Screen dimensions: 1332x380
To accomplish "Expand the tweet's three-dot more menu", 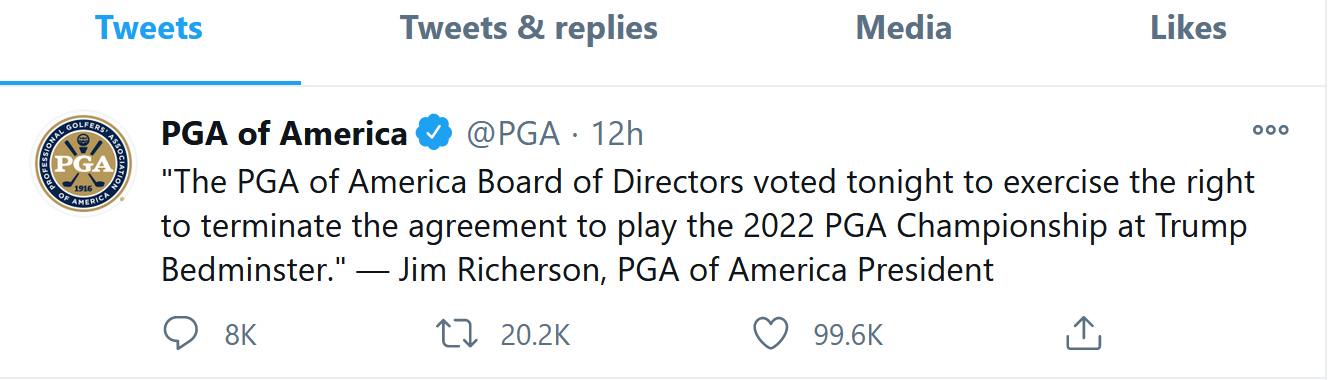I will point(1270,130).
